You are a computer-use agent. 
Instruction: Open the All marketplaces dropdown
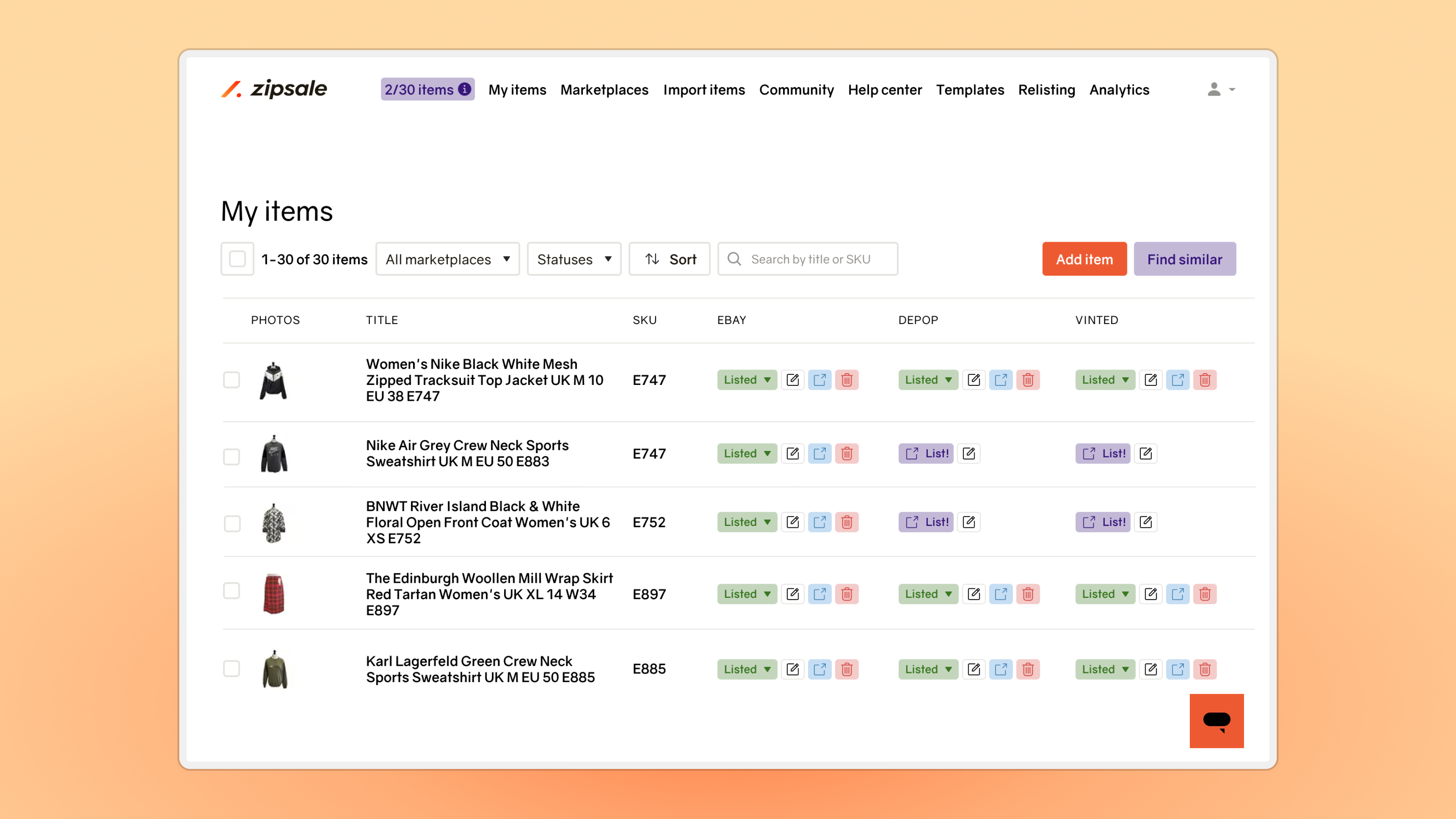(x=447, y=259)
